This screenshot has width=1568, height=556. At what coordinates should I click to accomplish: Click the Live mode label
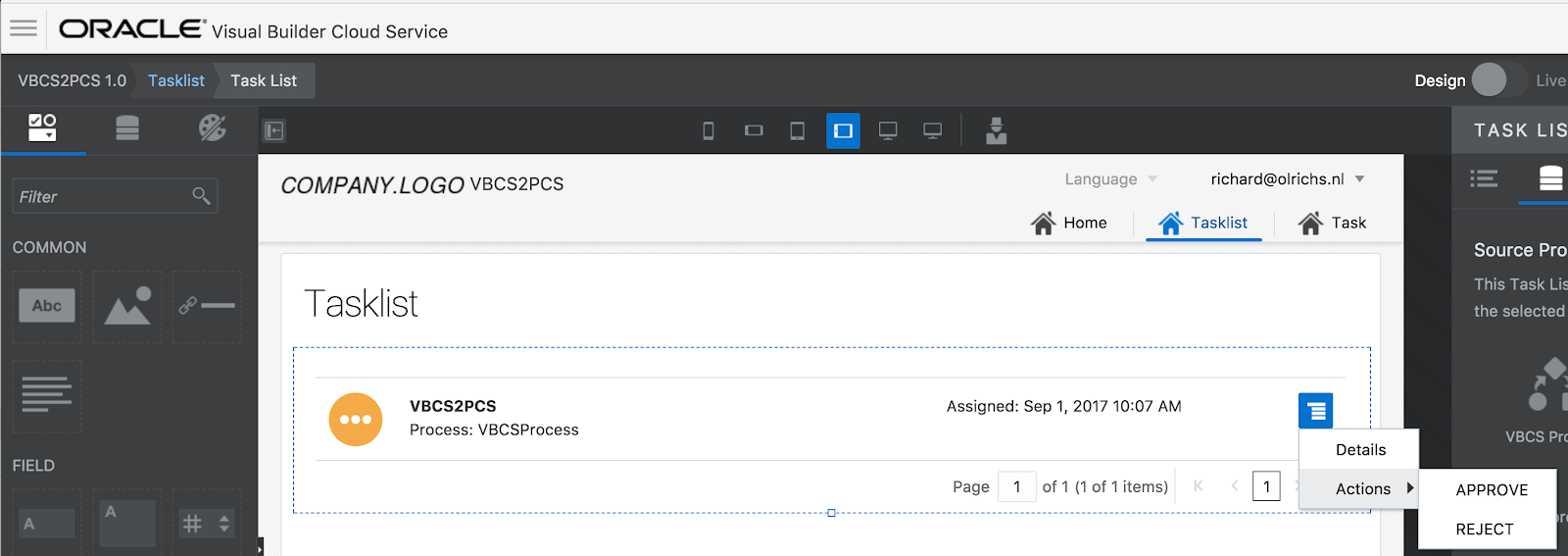tap(1550, 80)
